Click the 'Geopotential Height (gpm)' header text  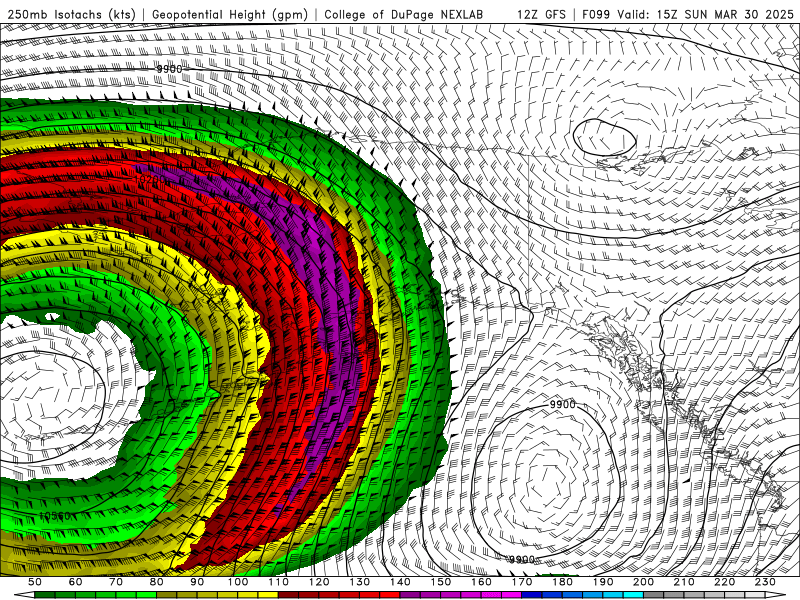point(230,15)
